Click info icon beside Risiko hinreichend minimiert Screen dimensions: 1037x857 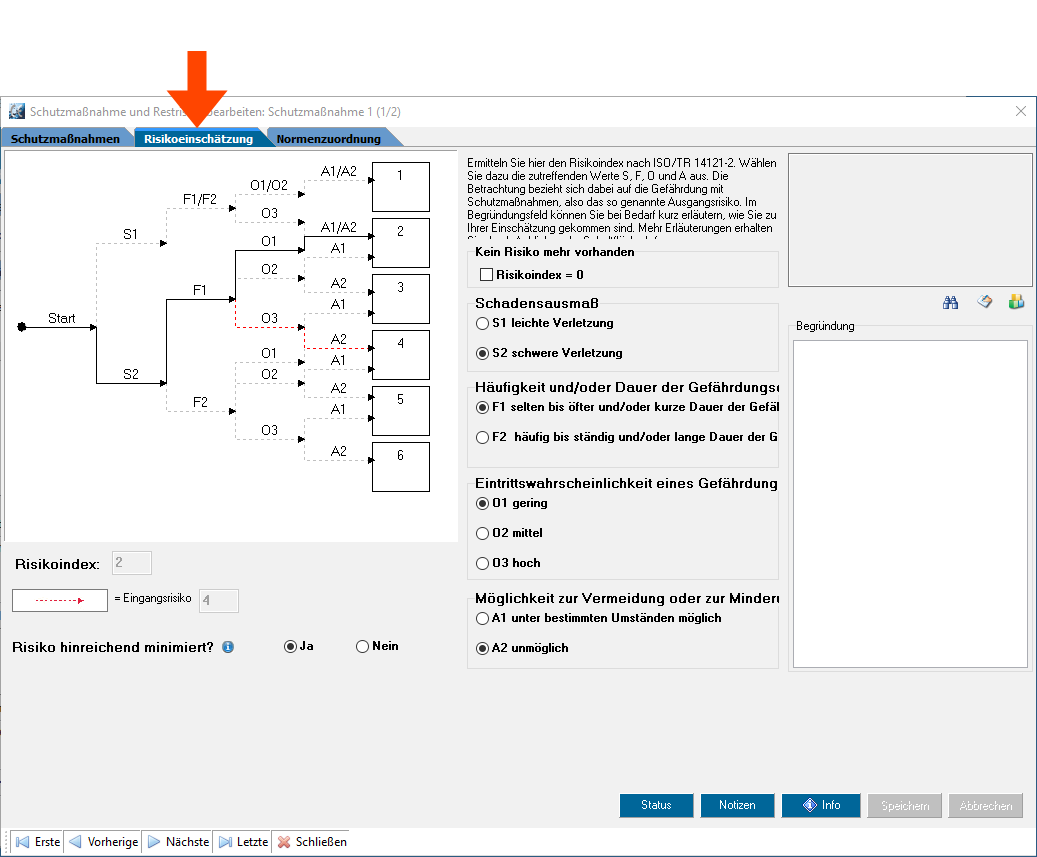pos(228,647)
